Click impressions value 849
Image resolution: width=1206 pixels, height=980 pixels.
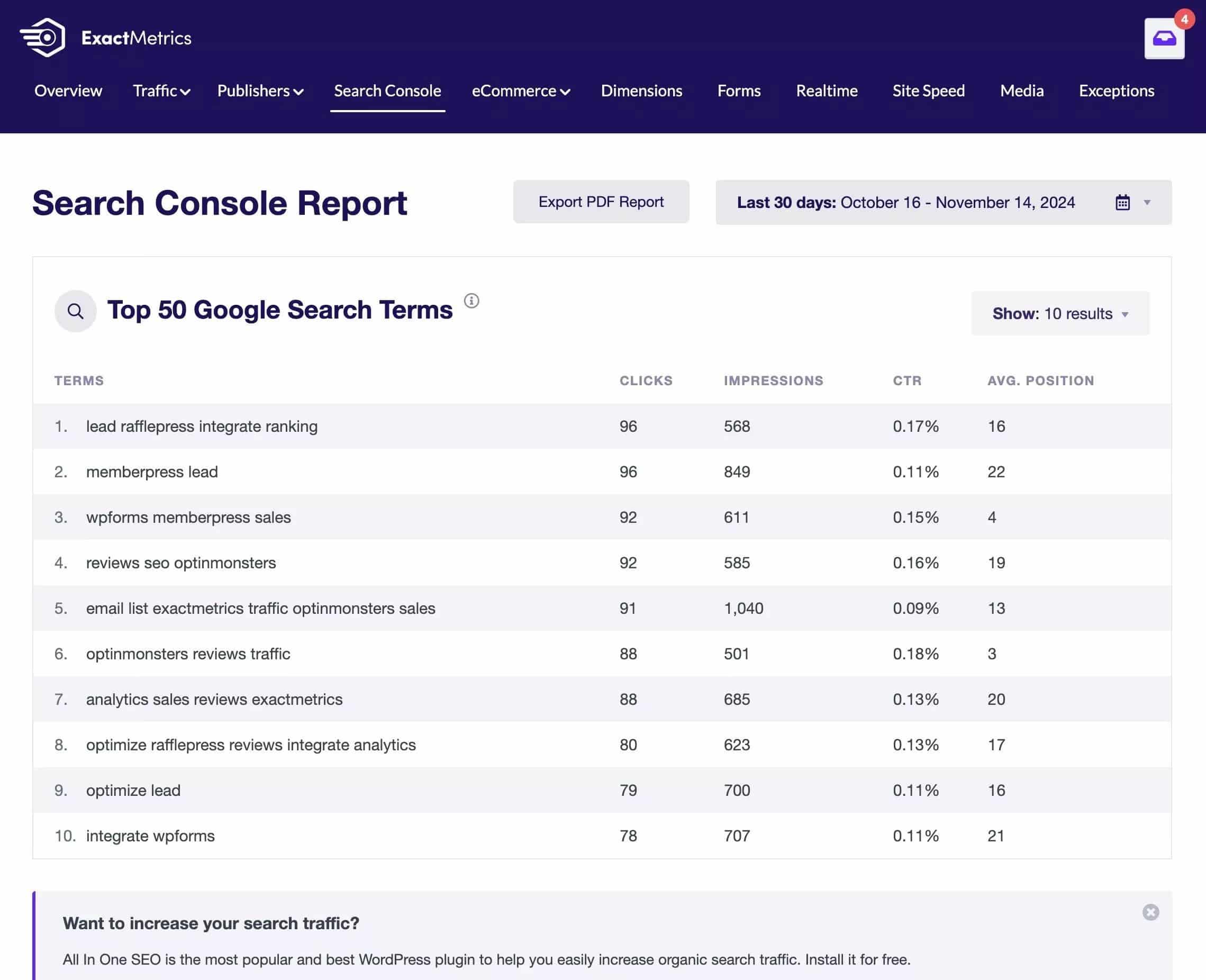point(737,471)
